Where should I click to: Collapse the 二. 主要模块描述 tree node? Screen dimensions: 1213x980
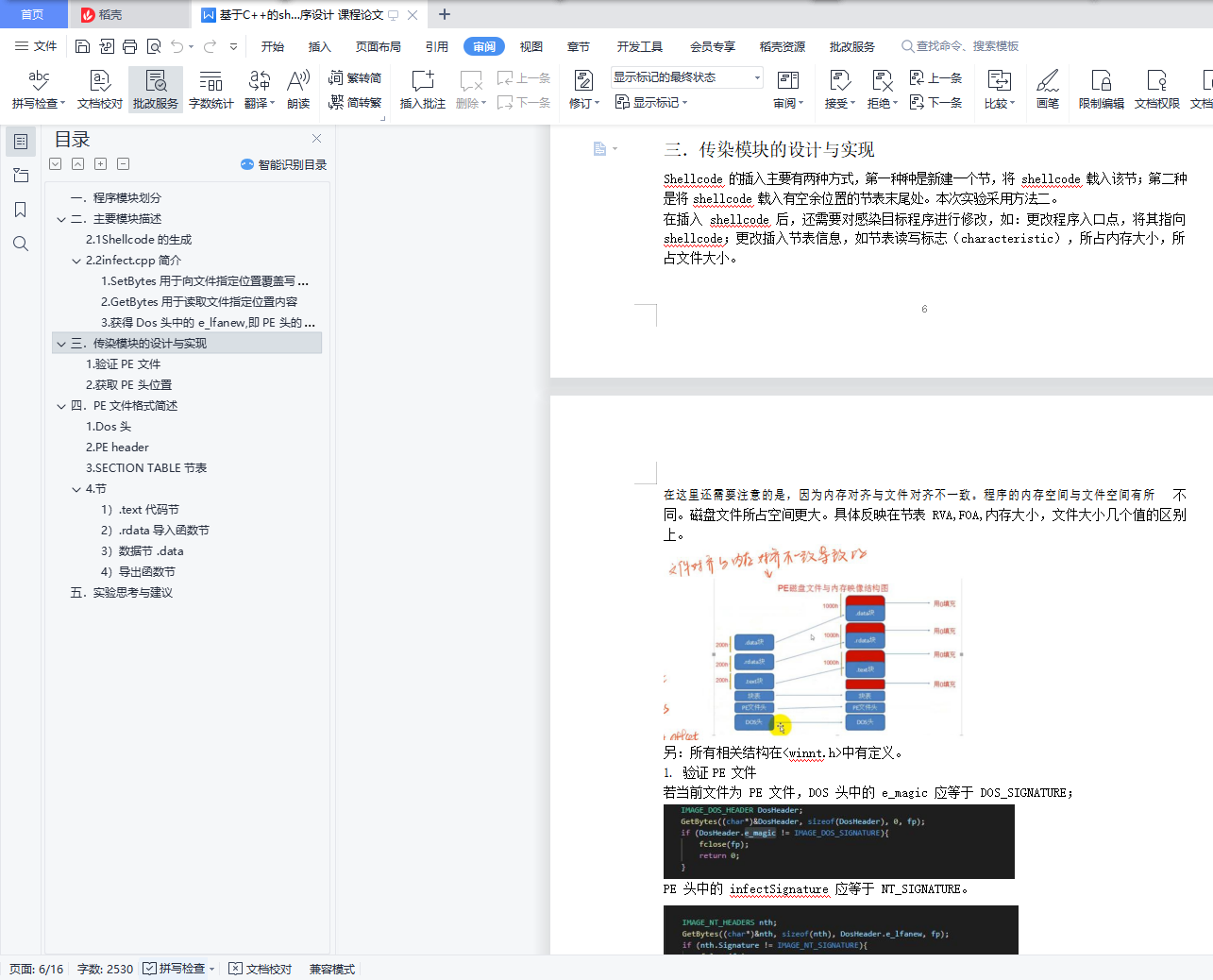pyautogui.click(x=61, y=219)
